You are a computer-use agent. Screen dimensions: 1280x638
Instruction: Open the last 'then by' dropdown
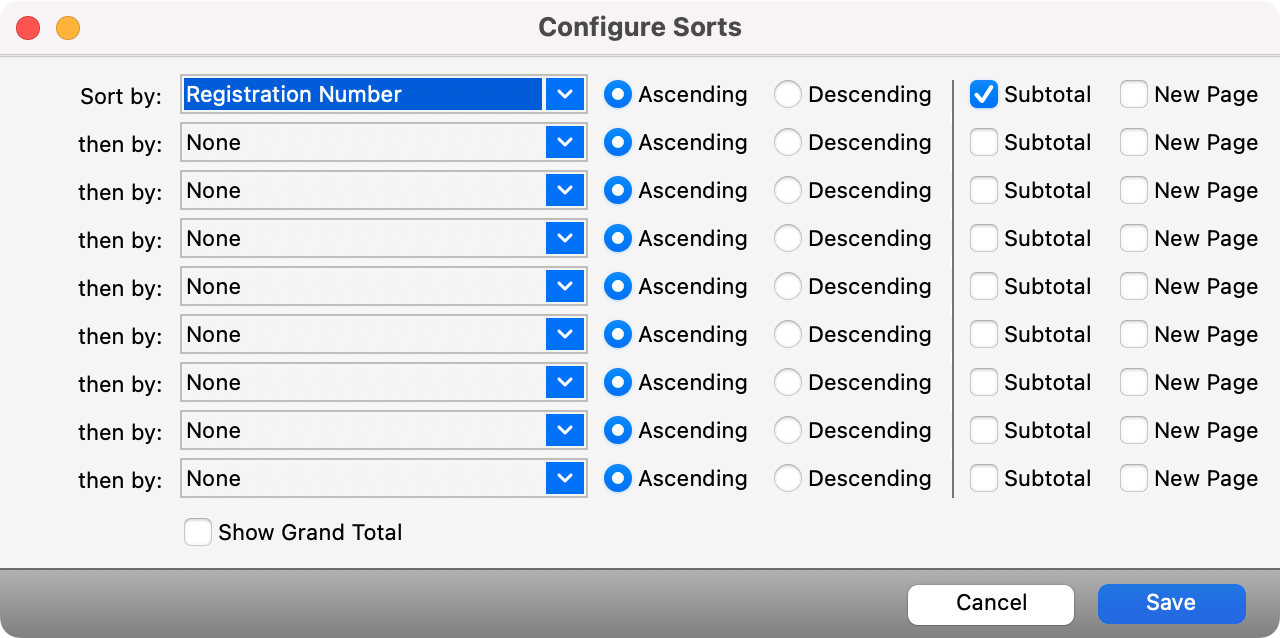pyautogui.click(x=565, y=478)
